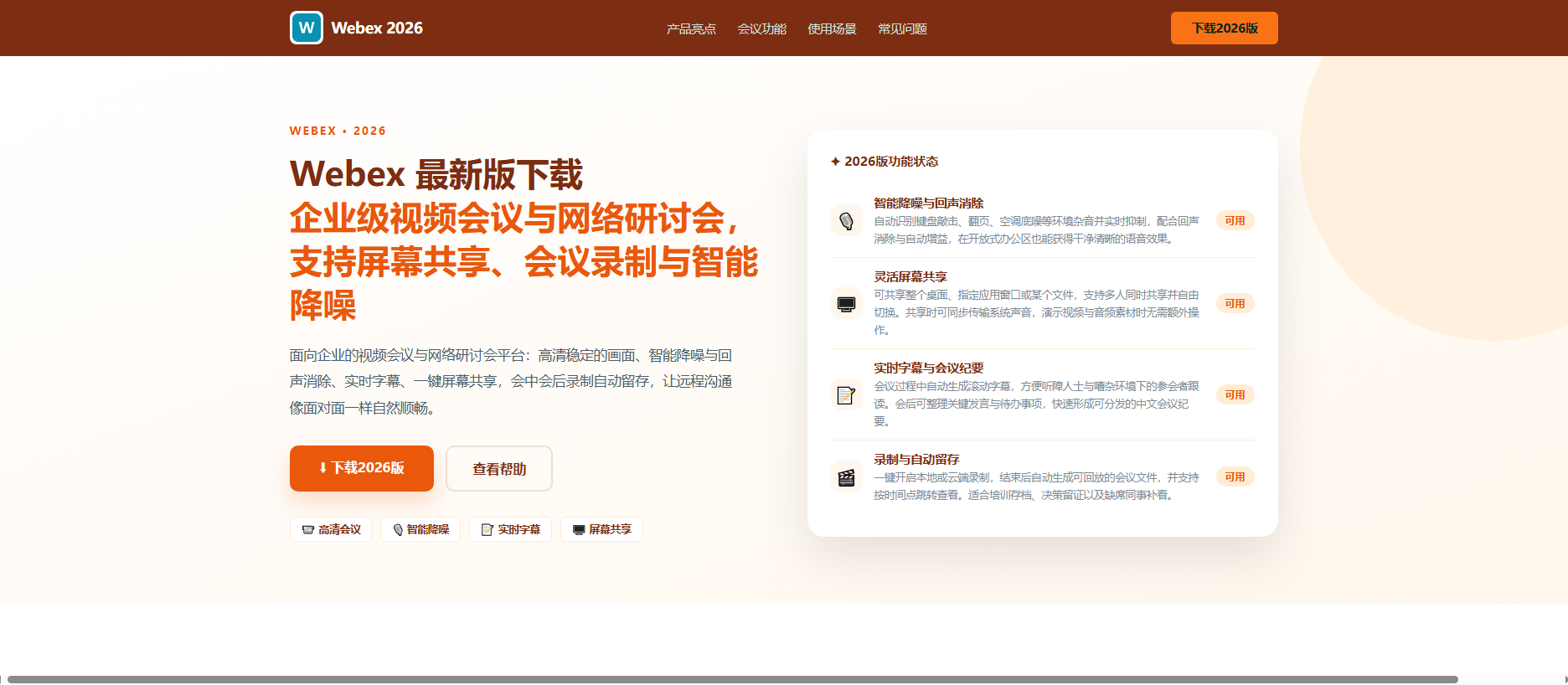Image resolution: width=1568 pixels, height=685 pixels.
Task: Click the ✦ 2026版功能状态 card heading
Action: pos(884,161)
